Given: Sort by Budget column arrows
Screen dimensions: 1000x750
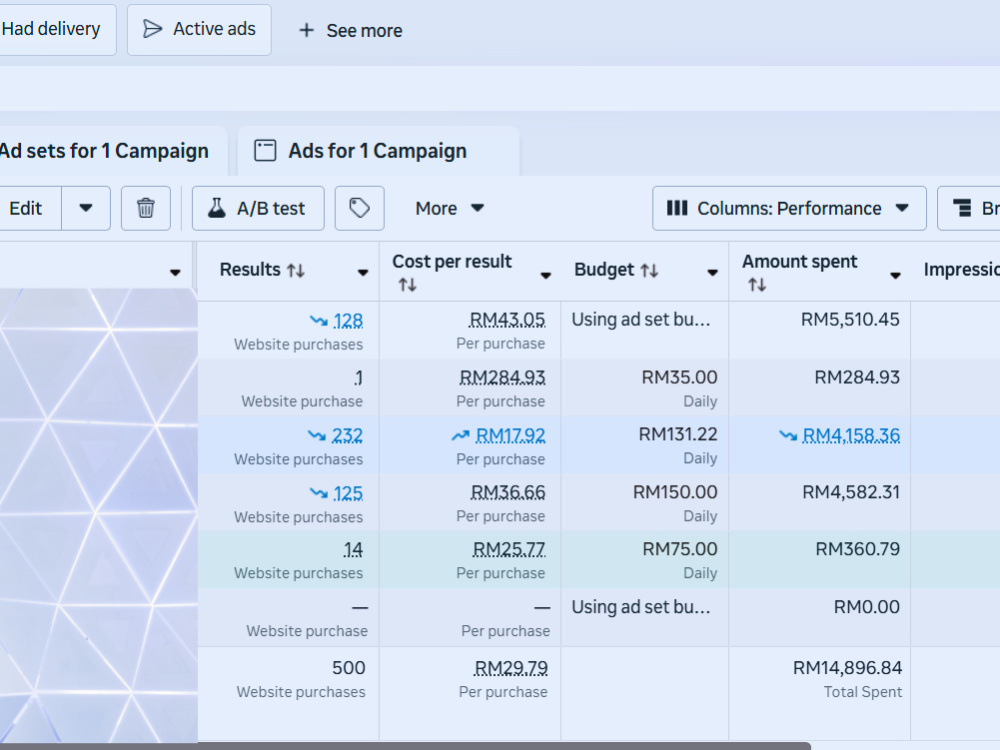Looking at the screenshot, I should (649, 270).
